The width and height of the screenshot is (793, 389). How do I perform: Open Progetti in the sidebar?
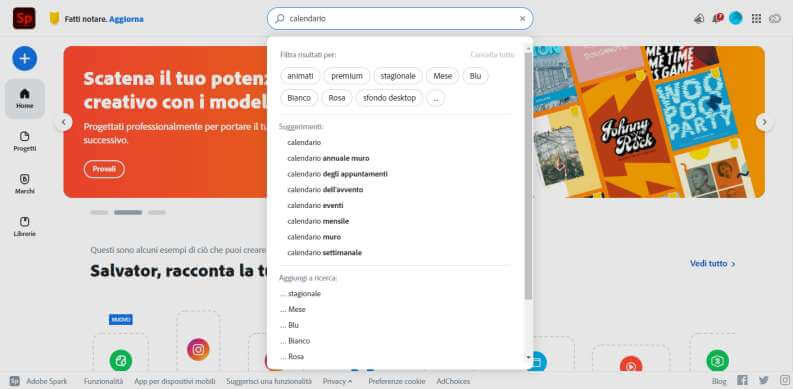25,142
